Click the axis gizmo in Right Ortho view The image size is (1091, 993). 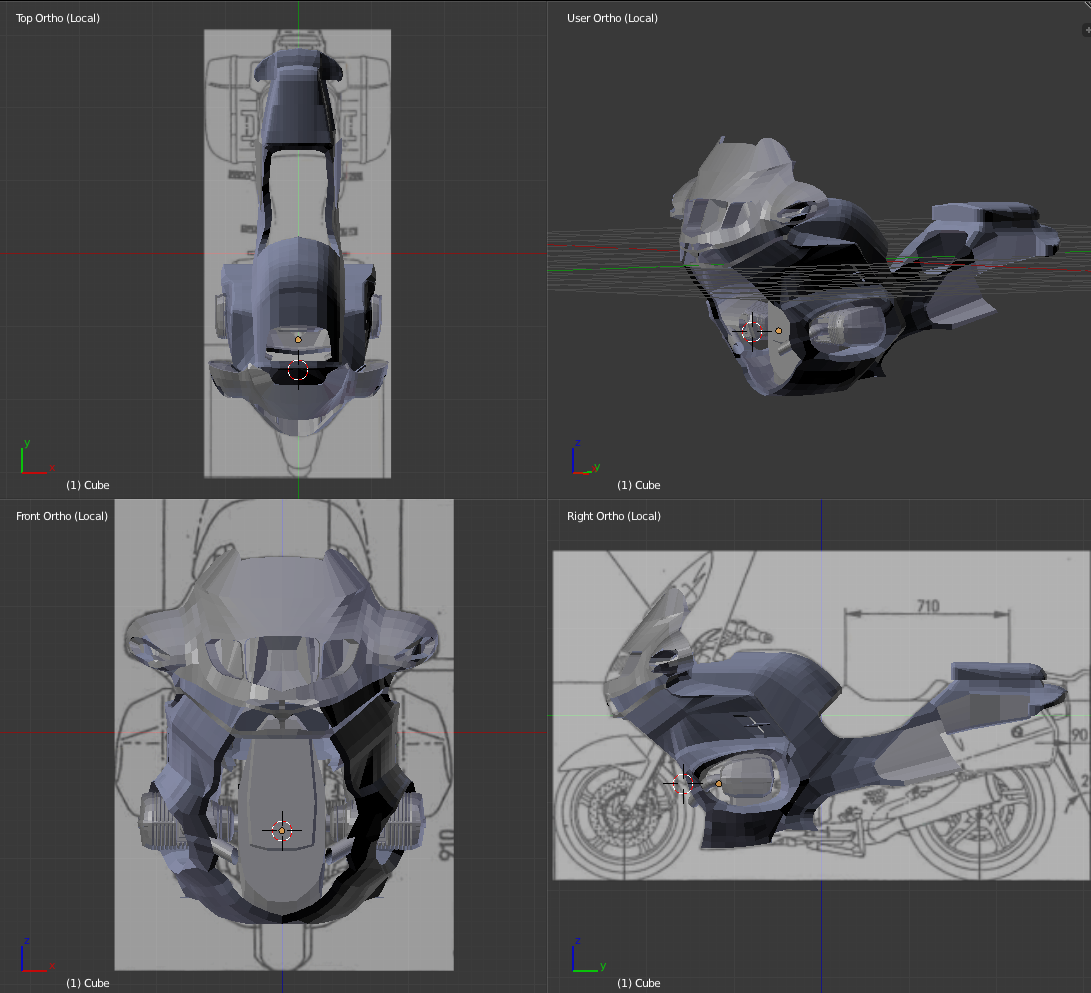pos(589,955)
